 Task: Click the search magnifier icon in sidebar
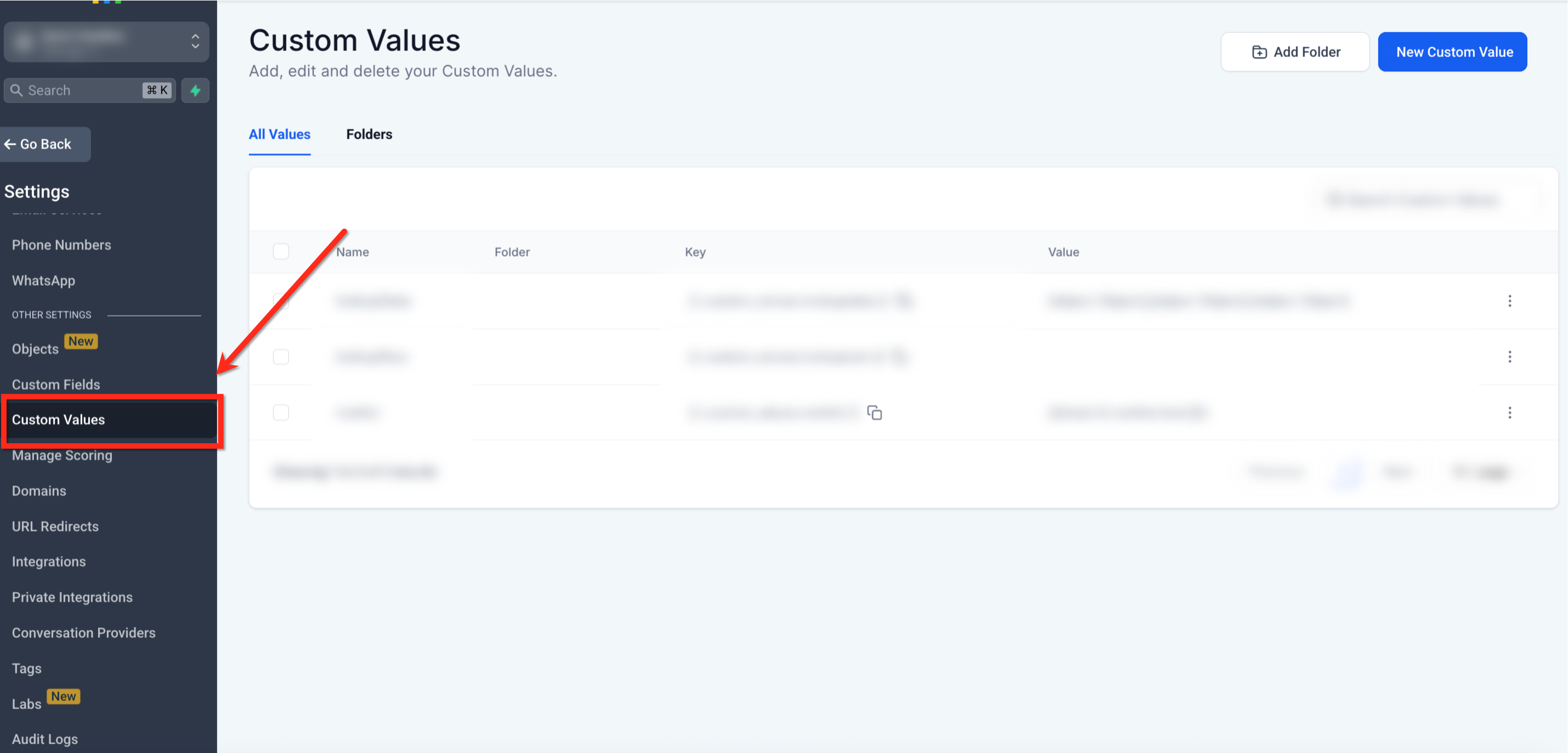click(x=16, y=90)
